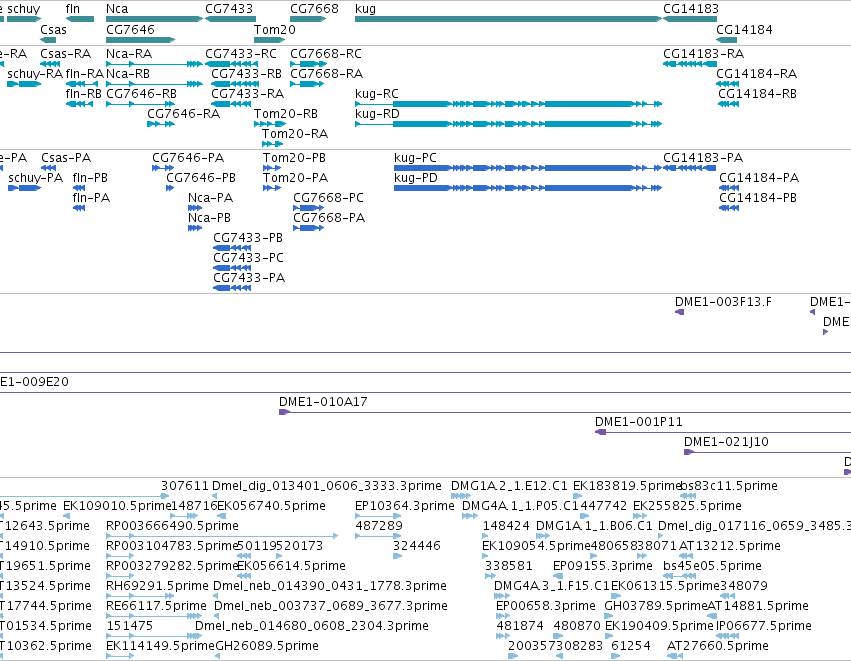851x661 pixels.
Task: Select the schuy gene bar
Action: pos(24,19)
